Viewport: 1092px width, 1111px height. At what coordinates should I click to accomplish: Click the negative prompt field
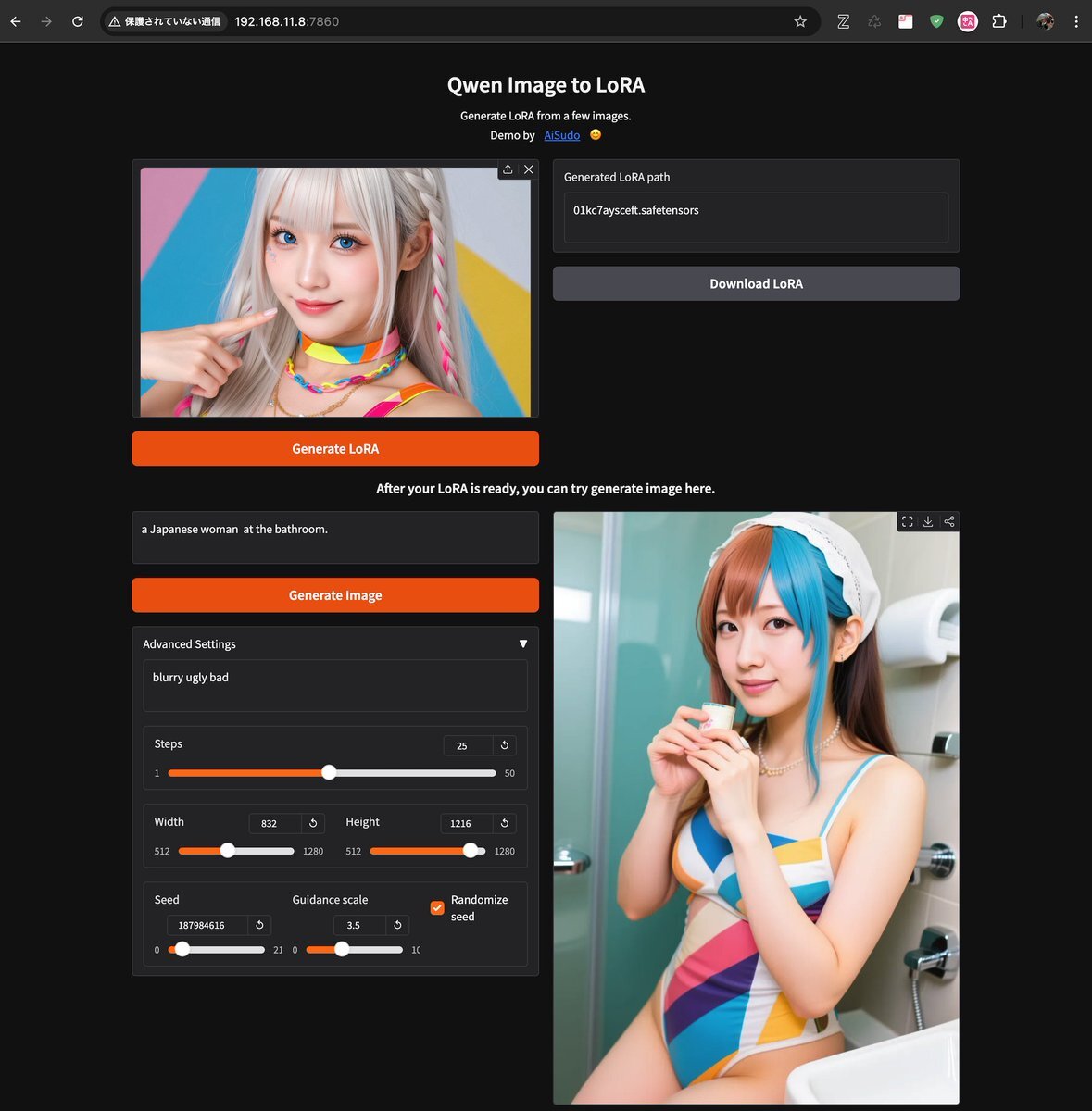(x=335, y=685)
